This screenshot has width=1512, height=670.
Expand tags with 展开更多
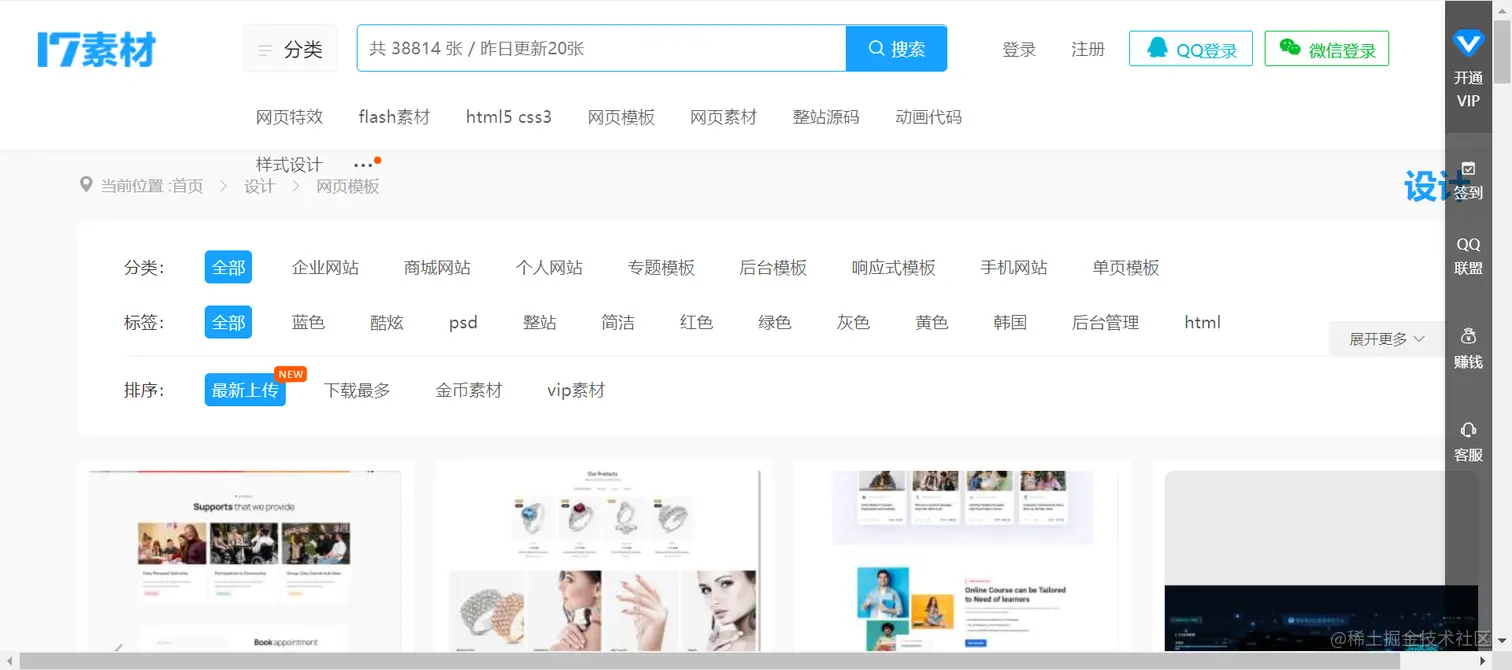coord(1387,339)
